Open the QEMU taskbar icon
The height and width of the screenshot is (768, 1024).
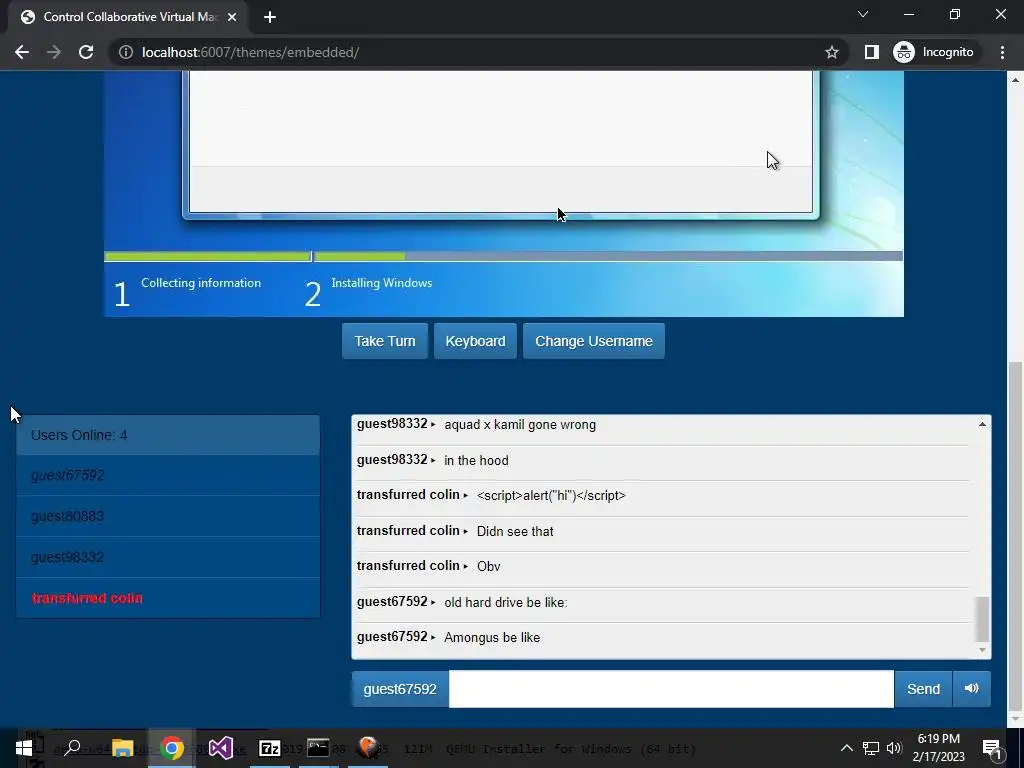coord(368,748)
